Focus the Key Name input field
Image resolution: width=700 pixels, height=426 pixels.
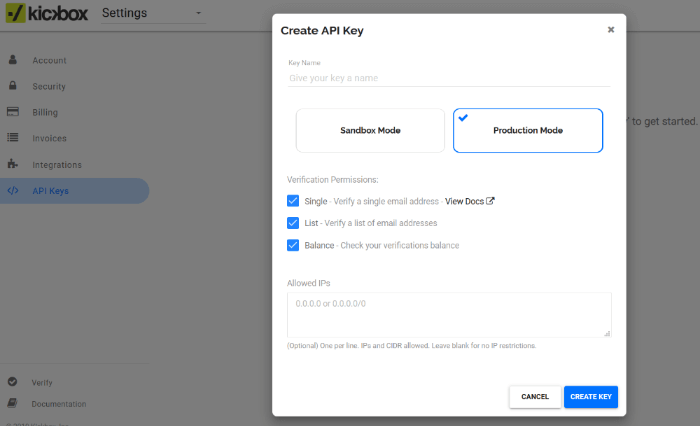(x=449, y=78)
